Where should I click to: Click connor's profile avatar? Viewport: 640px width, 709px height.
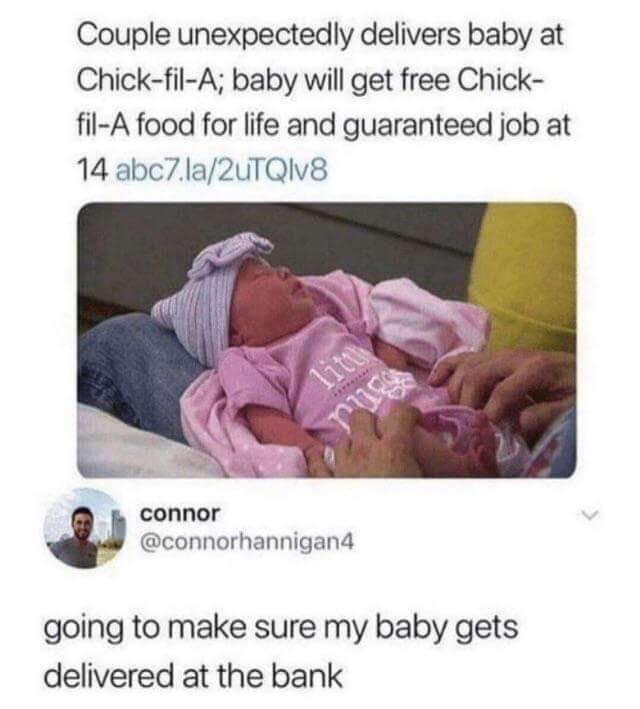click(85, 529)
